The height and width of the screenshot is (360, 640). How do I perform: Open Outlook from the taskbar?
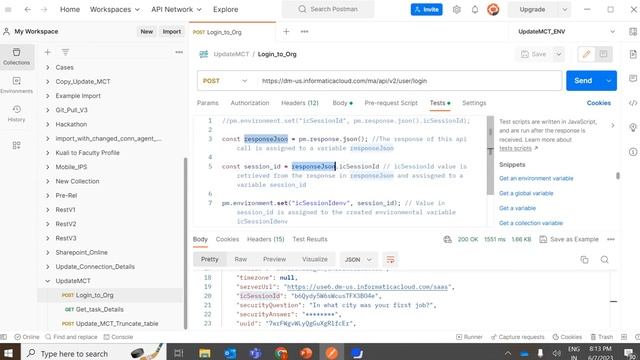click(230, 353)
